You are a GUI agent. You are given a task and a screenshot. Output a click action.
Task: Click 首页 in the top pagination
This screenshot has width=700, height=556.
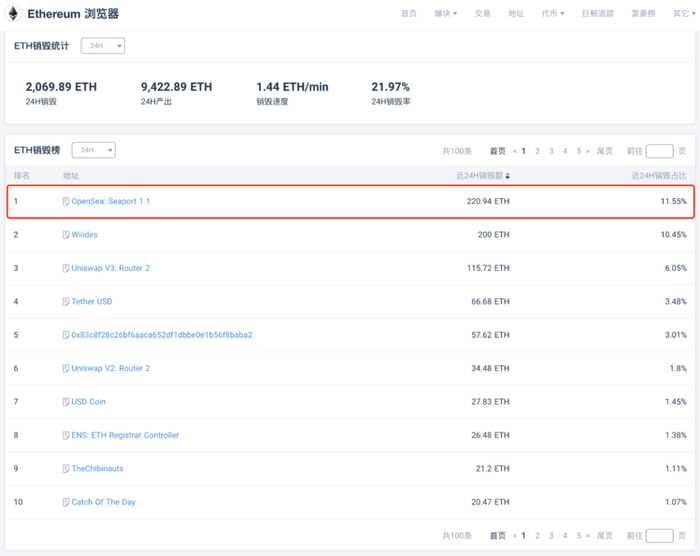[498, 151]
